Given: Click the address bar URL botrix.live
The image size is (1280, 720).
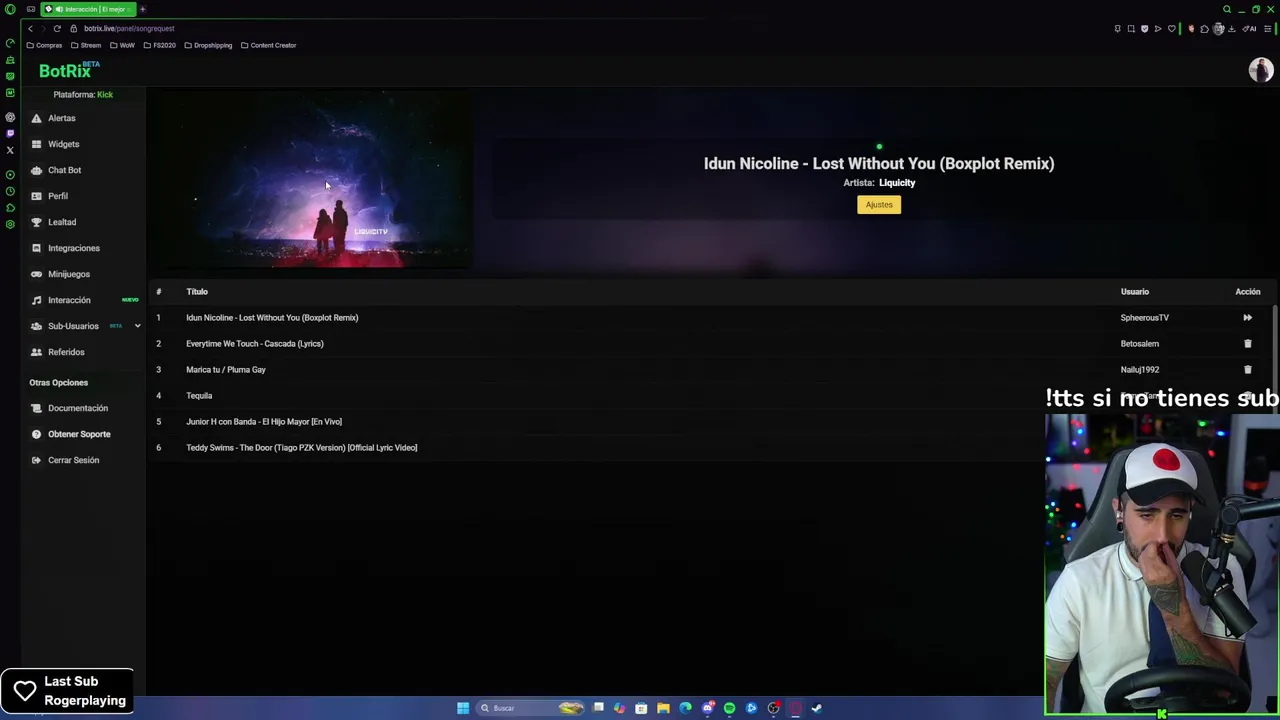Looking at the screenshot, I should tap(129, 29).
